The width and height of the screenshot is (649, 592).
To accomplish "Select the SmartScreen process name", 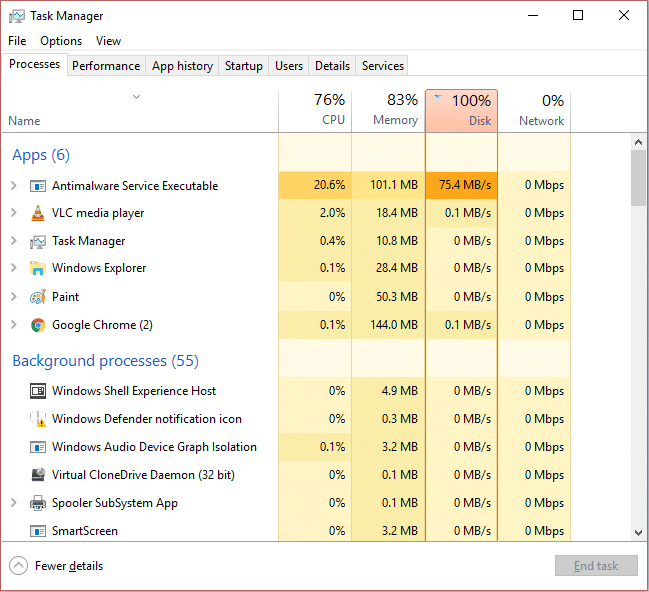I will pyautogui.click(x=85, y=531).
